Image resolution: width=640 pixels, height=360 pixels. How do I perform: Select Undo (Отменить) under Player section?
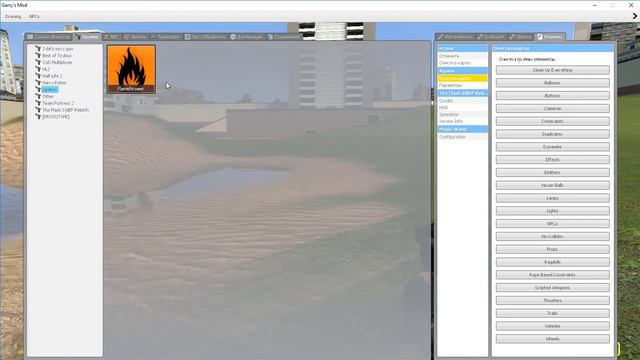[462, 56]
